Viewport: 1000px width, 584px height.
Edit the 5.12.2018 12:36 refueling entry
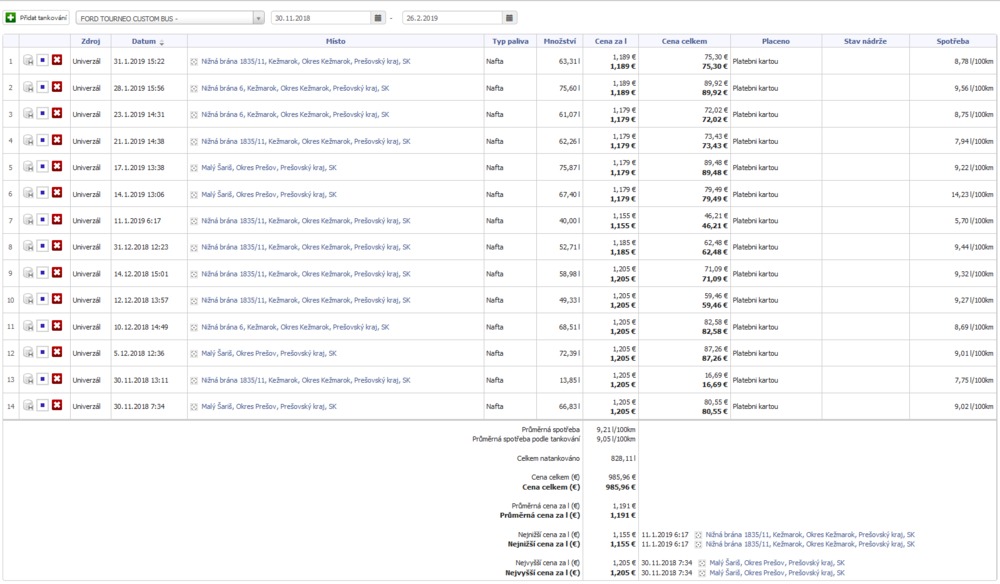[42, 352]
